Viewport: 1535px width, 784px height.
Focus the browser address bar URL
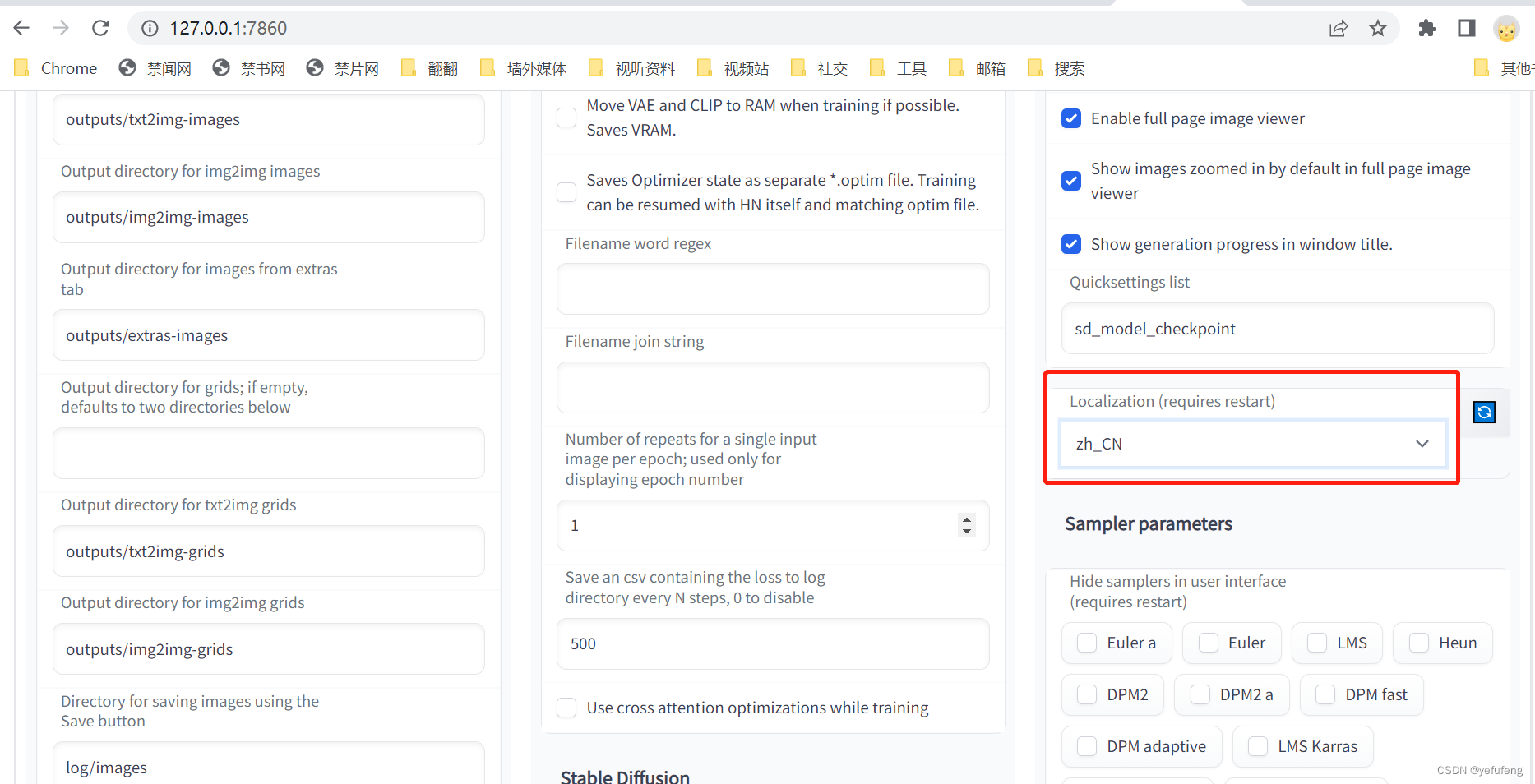coord(229,28)
